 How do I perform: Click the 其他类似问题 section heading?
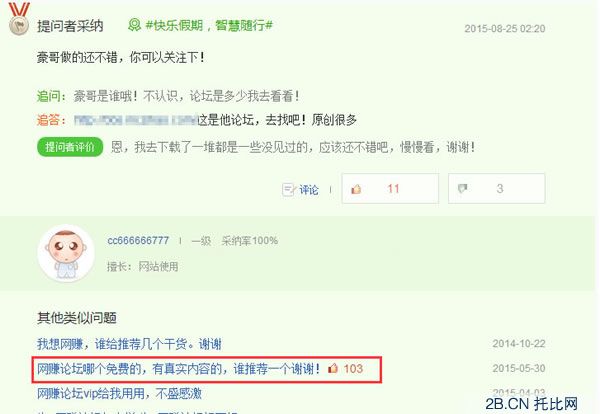tap(77, 318)
